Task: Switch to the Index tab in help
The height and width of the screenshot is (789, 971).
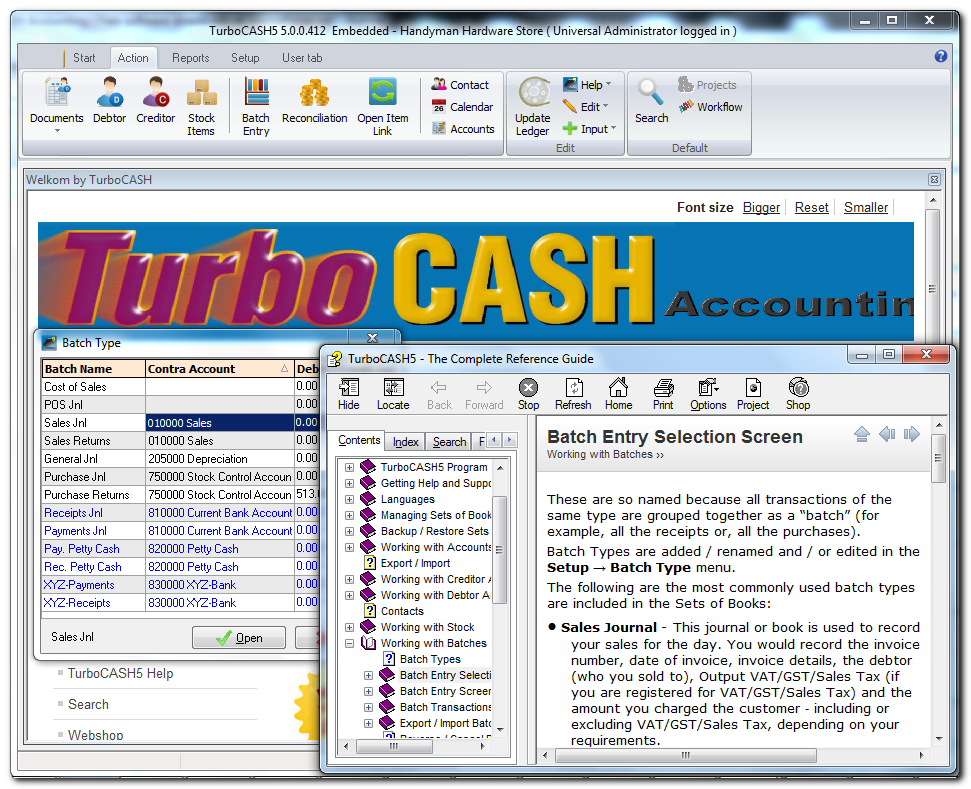Action: (x=406, y=442)
